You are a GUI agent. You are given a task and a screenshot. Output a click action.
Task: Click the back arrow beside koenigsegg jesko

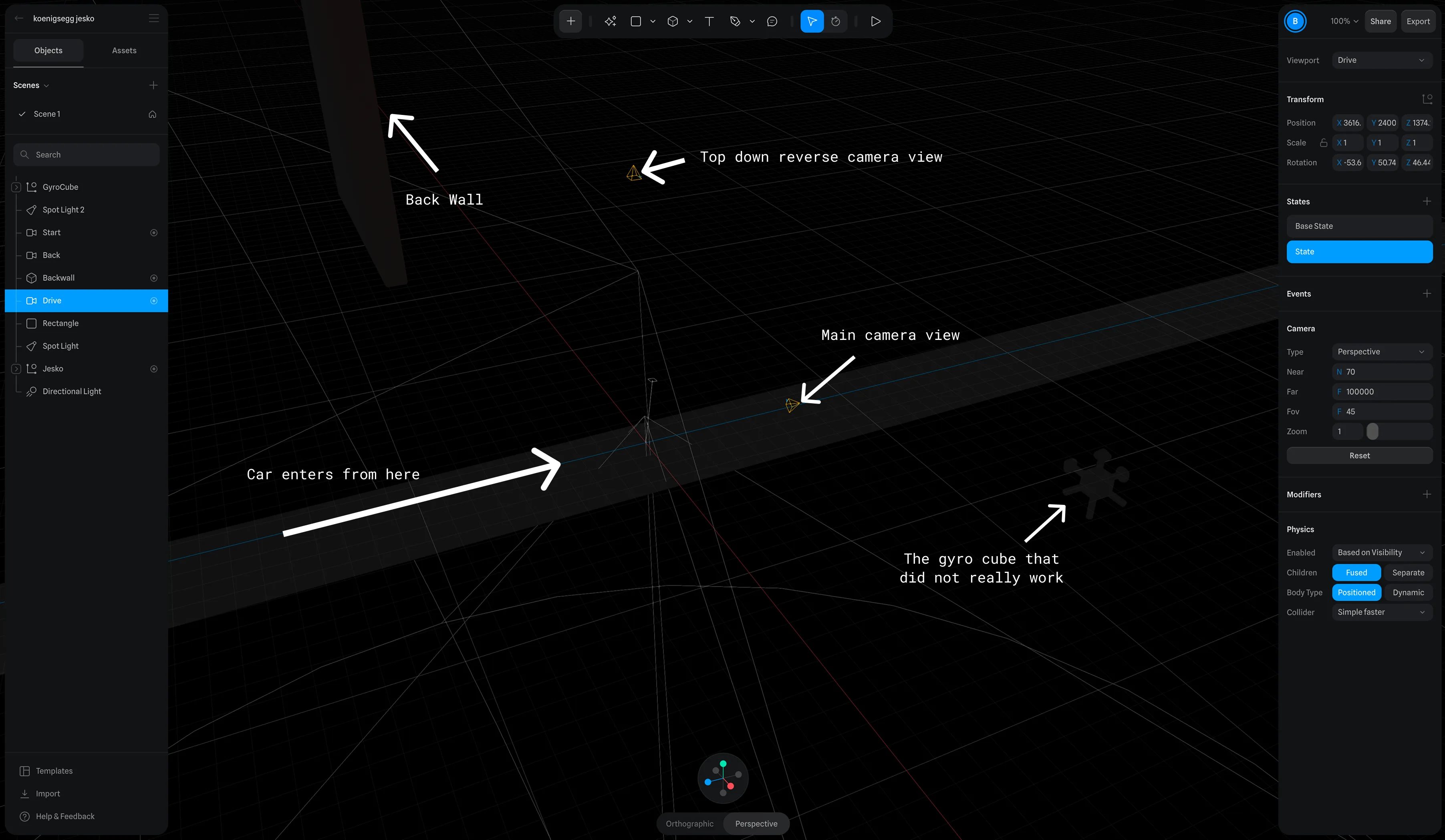coord(19,18)
